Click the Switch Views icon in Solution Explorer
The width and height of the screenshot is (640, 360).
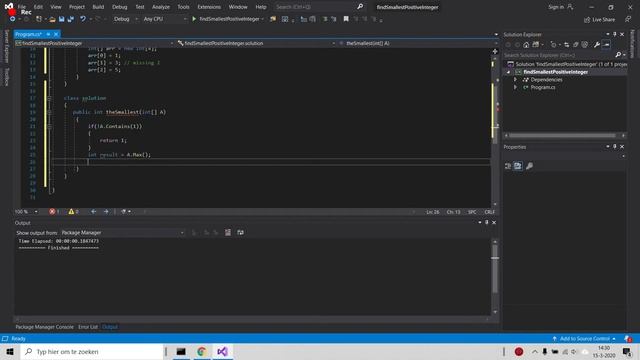pos(536,45)
